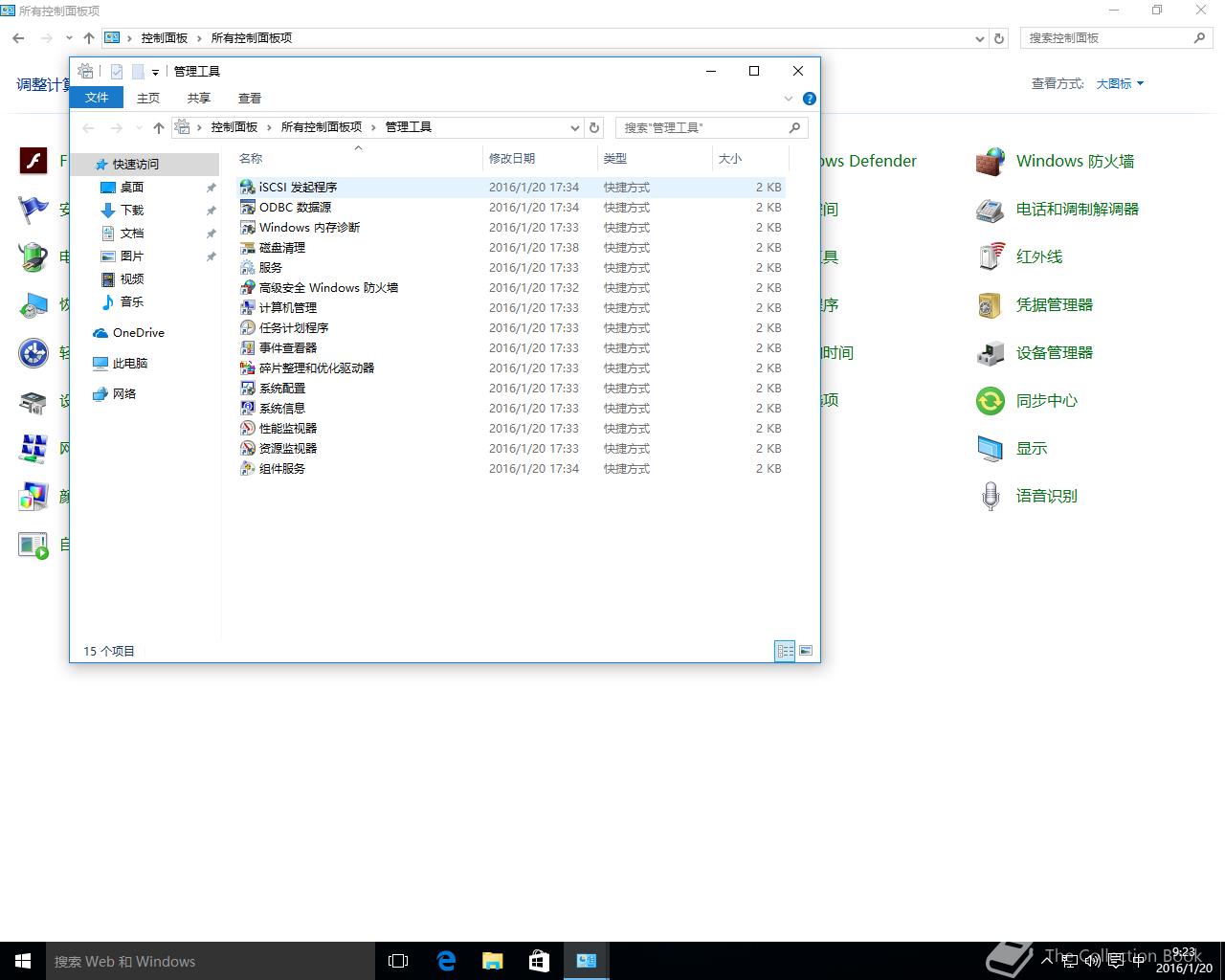Screen dimensions: 1225x980
Task: Open the 查看方式 大图标 dropdown
Action: [1120, 83]
